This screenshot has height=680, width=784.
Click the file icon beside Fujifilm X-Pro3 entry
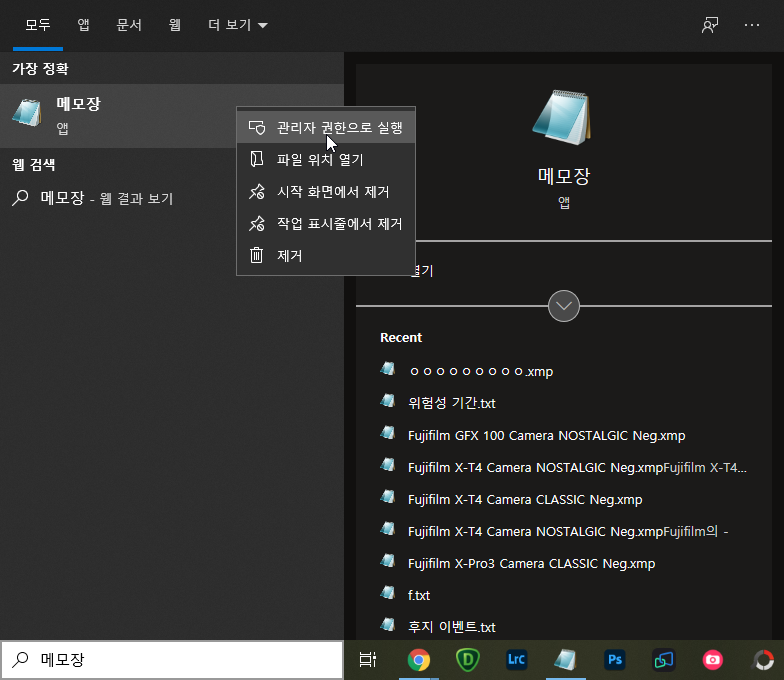pyautogui.click(x=388, y=560)
